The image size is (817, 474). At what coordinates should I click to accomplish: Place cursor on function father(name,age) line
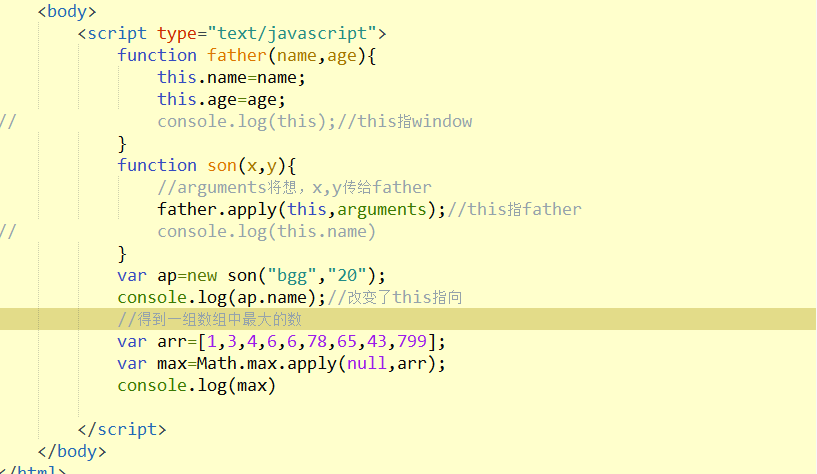[246, 55]
